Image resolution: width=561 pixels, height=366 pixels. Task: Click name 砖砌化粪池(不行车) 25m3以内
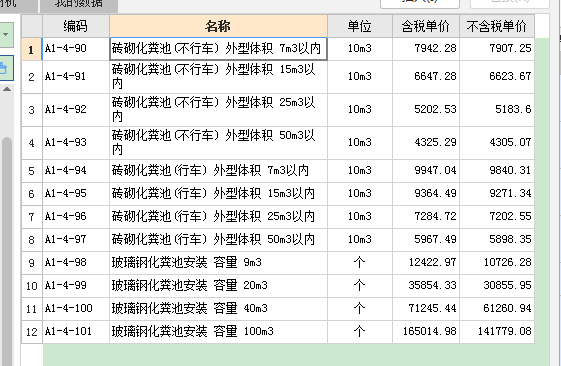pos(218,110)
